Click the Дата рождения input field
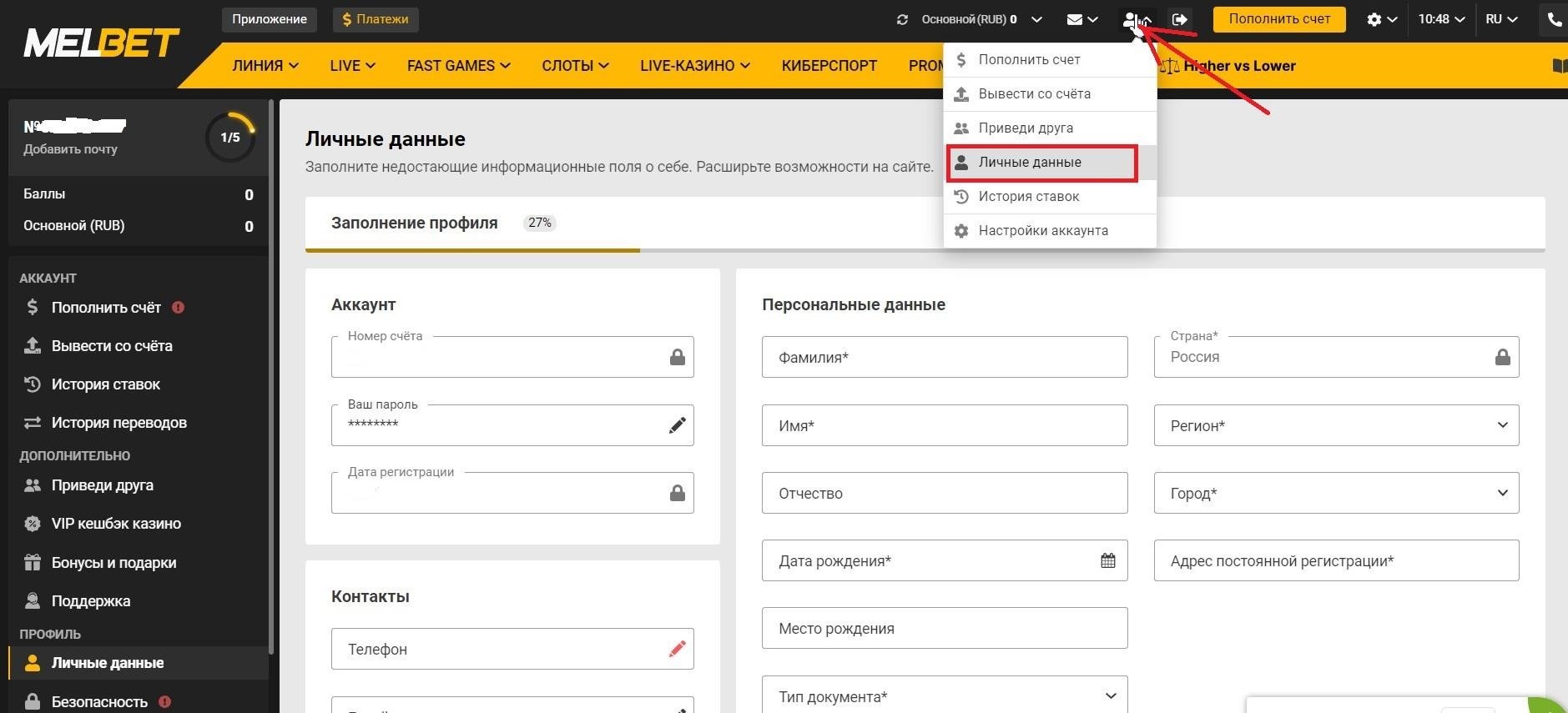 coord(945,560)
